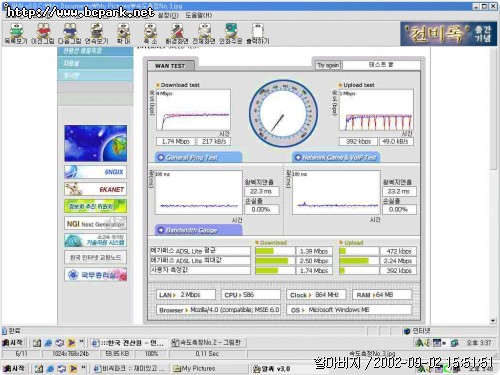This screenshot has width=500, height=375.
Task: Click the 자료실 sidebar menu item
Action: pos(95,63)
